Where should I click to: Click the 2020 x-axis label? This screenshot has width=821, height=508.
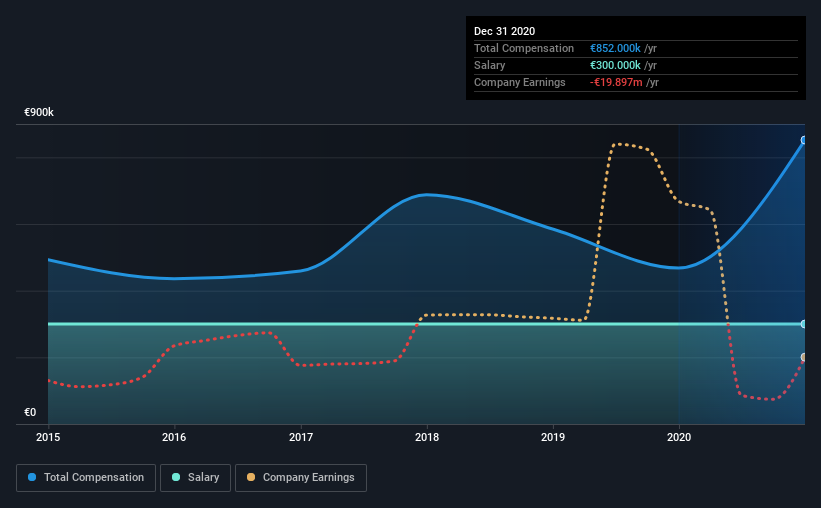[x=679, y=437]
